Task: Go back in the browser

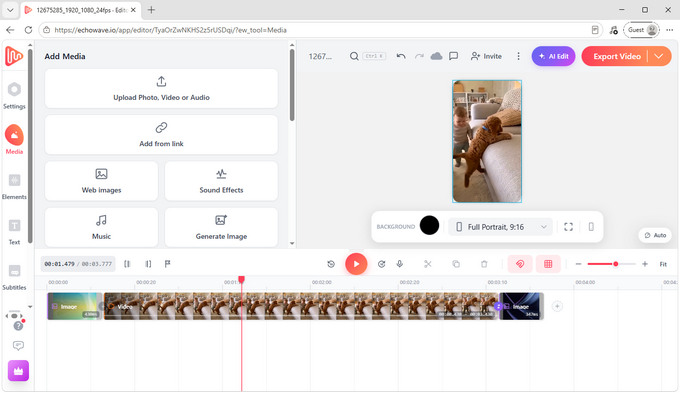Action: coord(10,30)
